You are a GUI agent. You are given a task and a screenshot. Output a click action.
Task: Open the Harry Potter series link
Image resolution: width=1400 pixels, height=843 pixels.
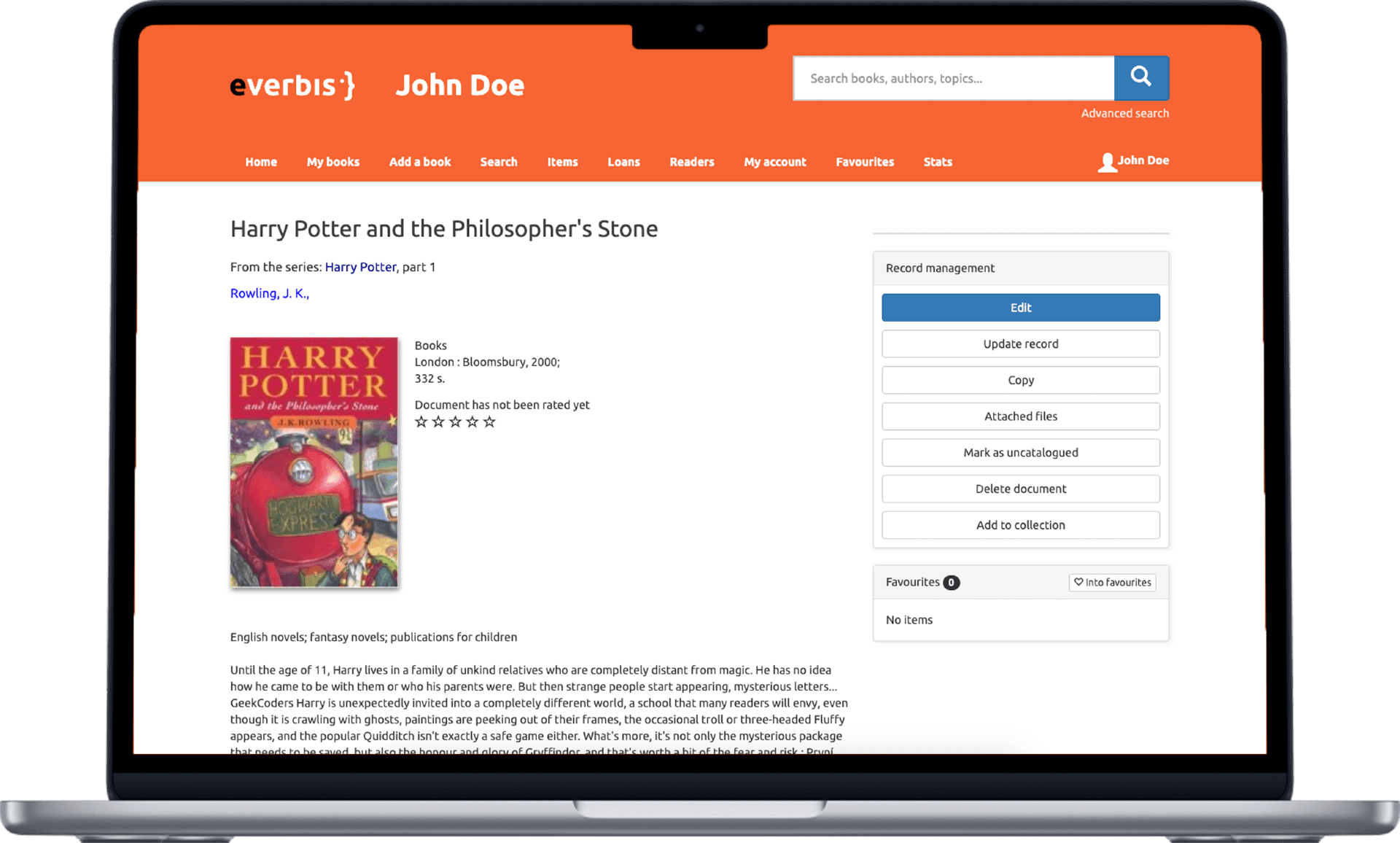(x=360, y=267)
